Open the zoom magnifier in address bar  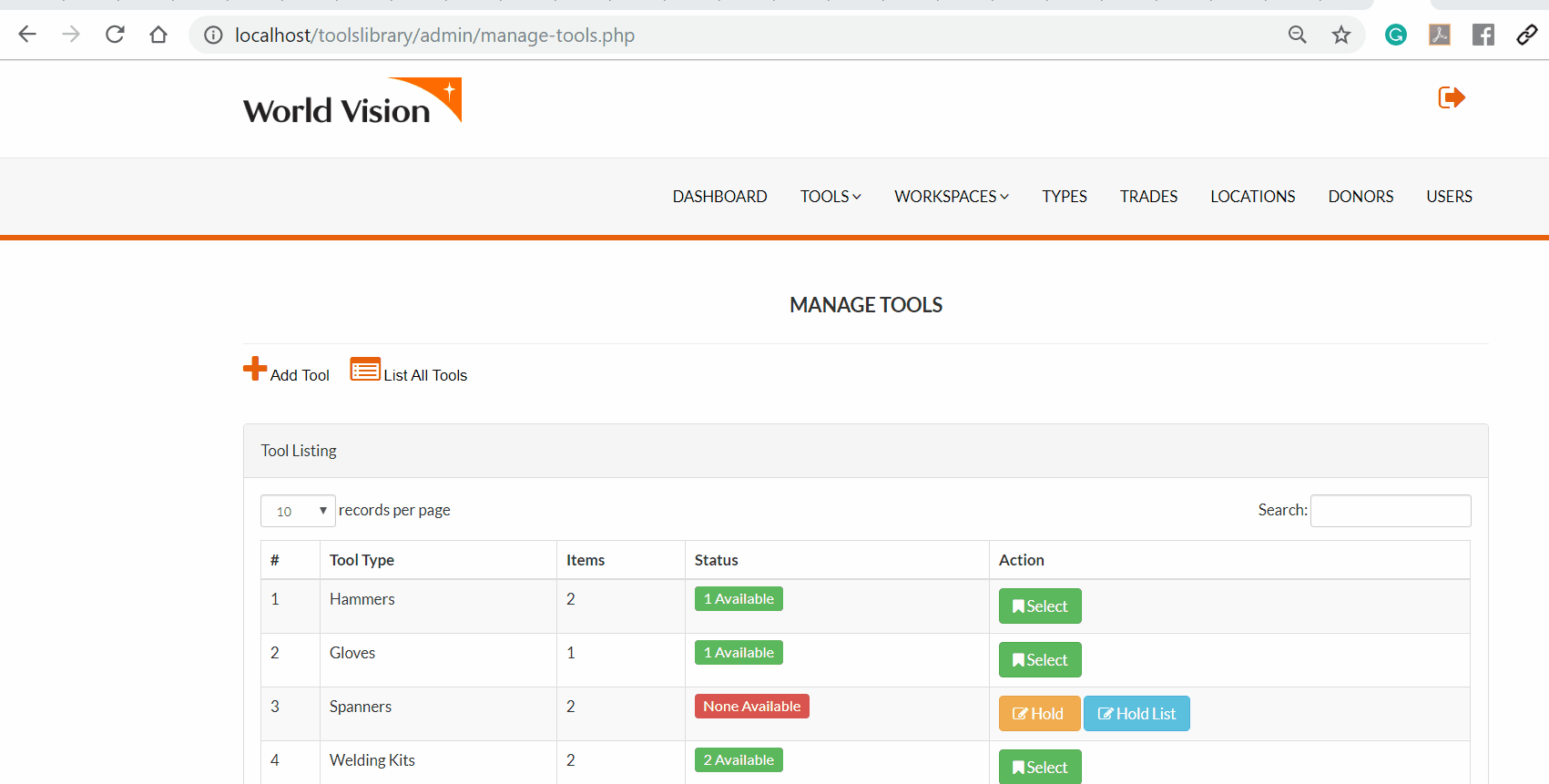pos(1298,35)
